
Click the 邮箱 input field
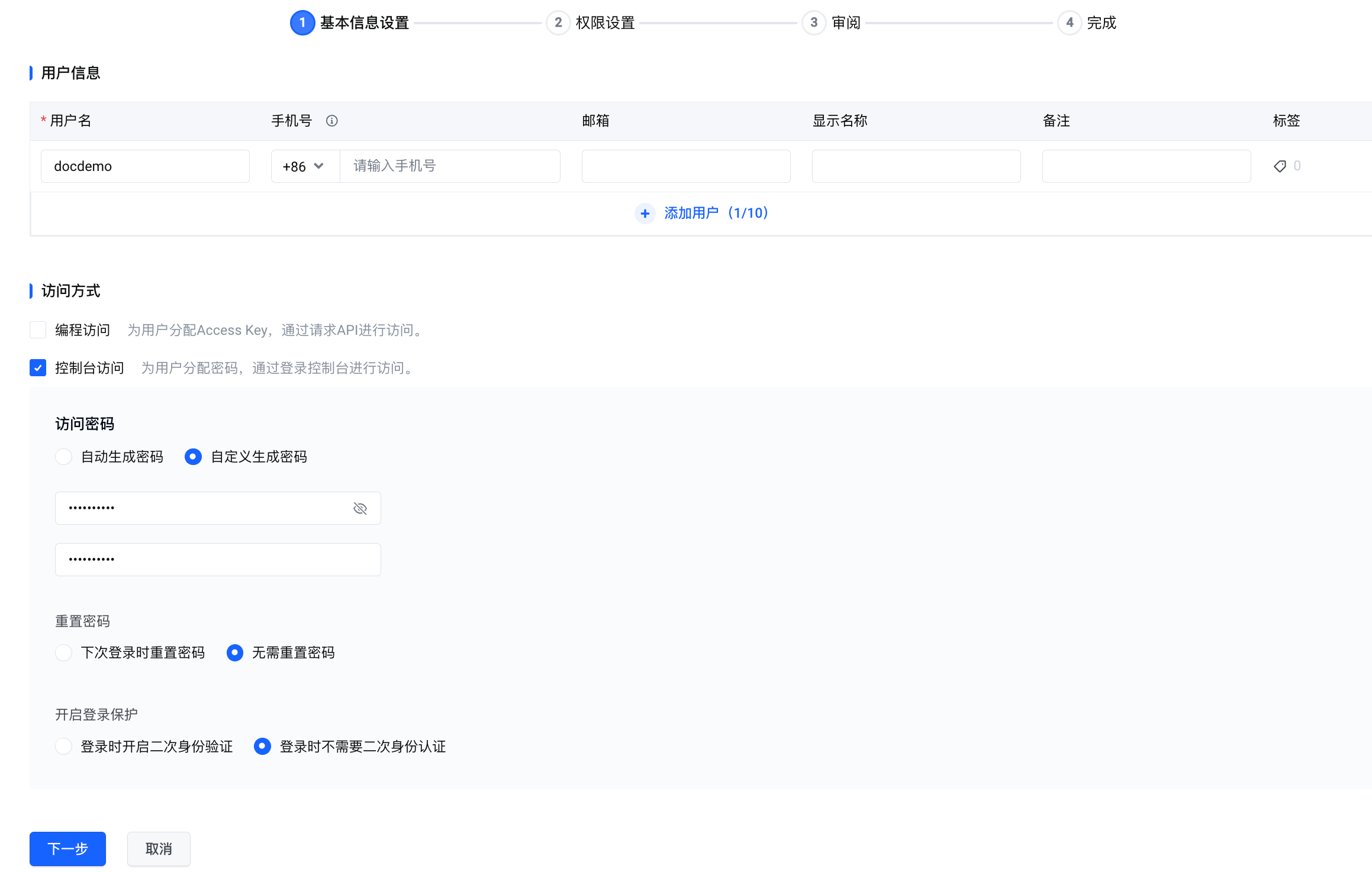pos(685,166)
